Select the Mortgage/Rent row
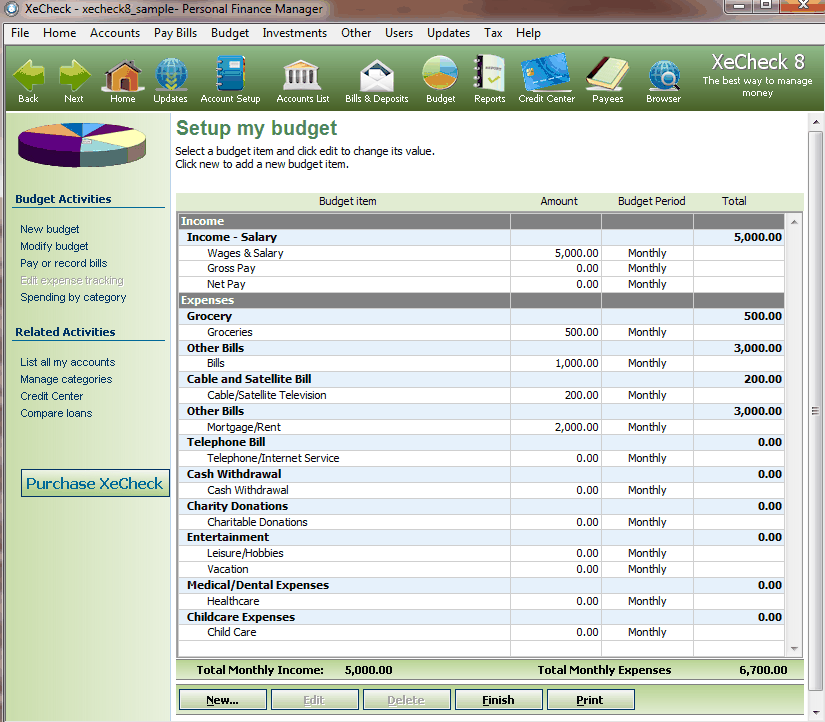The height and width of the screenshot is (722, 825). coord(481,427)
